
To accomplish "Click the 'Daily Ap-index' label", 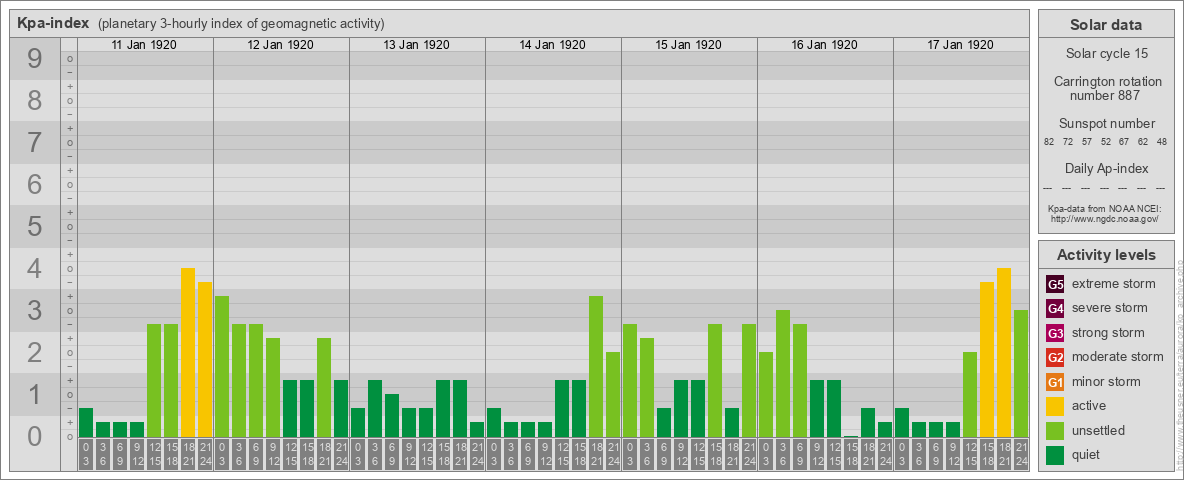I will click(x=1106, y=168).
